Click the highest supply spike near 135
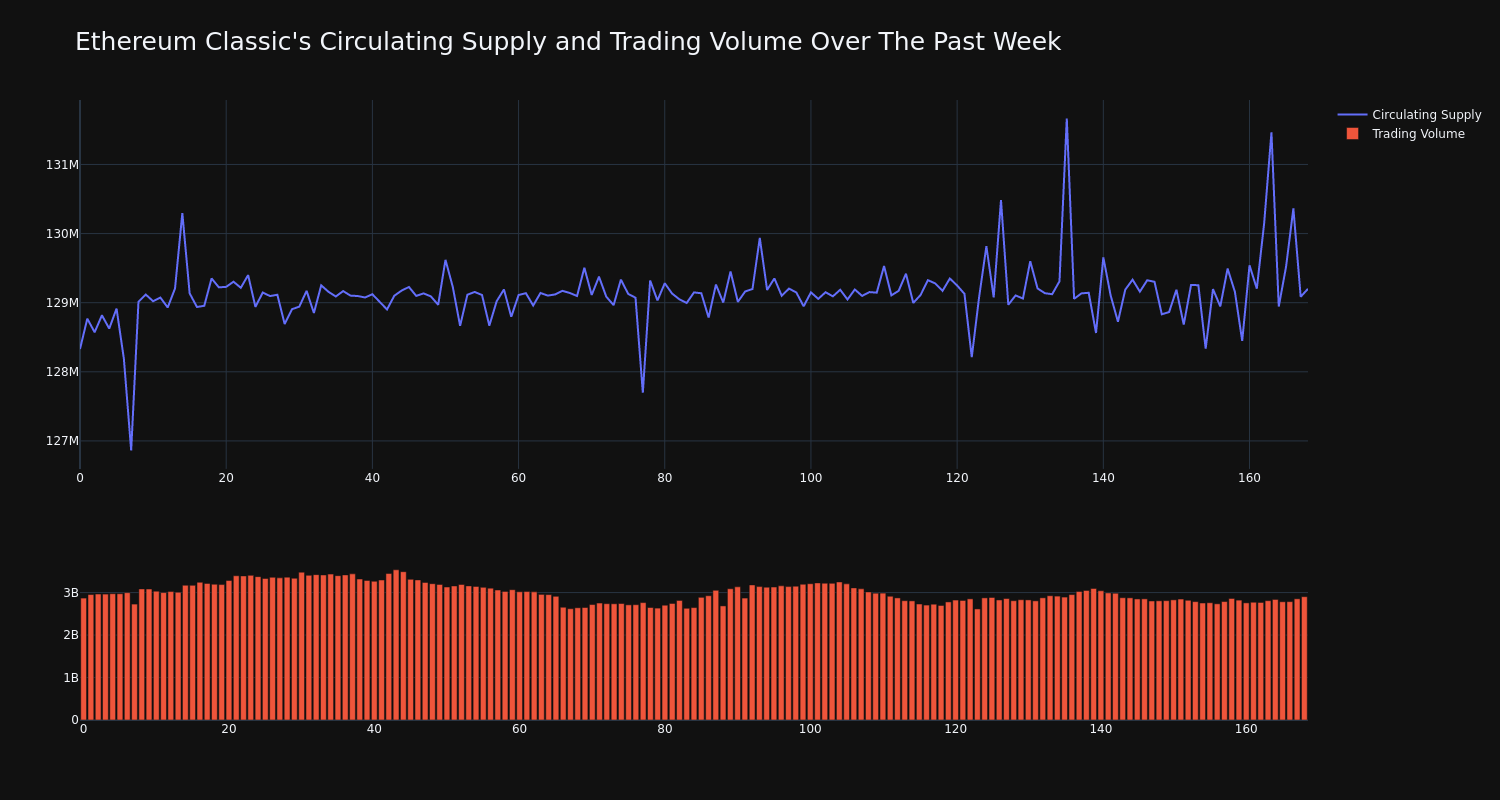The image size is (1500, 800). pos(1066,120)
